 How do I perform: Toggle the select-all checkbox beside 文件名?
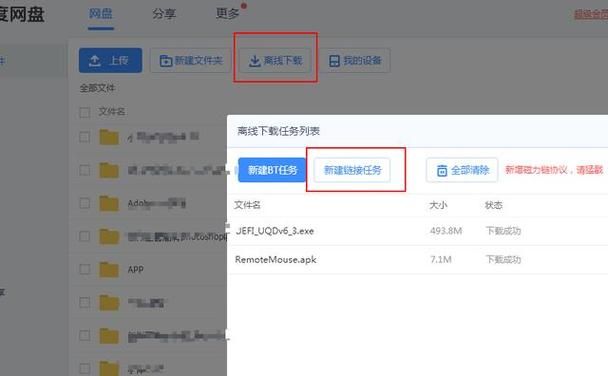click(x=85, y=112)
